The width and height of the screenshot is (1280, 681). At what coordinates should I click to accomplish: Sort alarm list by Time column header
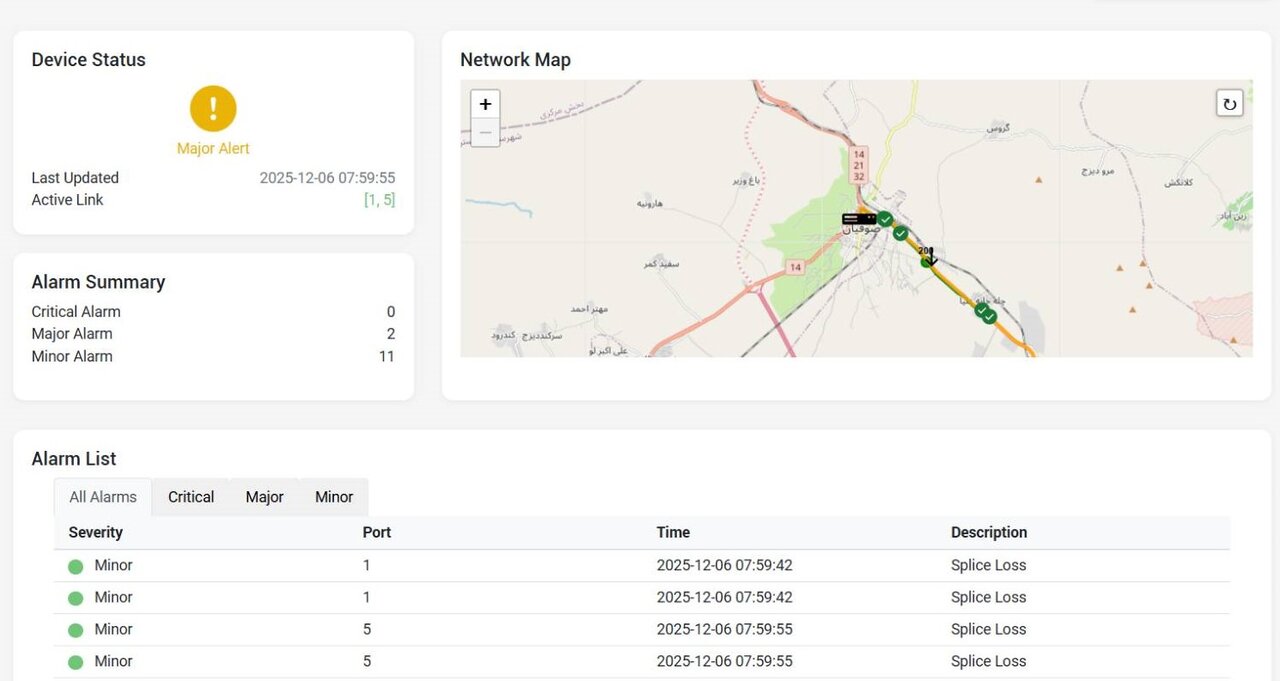(673, 532)
